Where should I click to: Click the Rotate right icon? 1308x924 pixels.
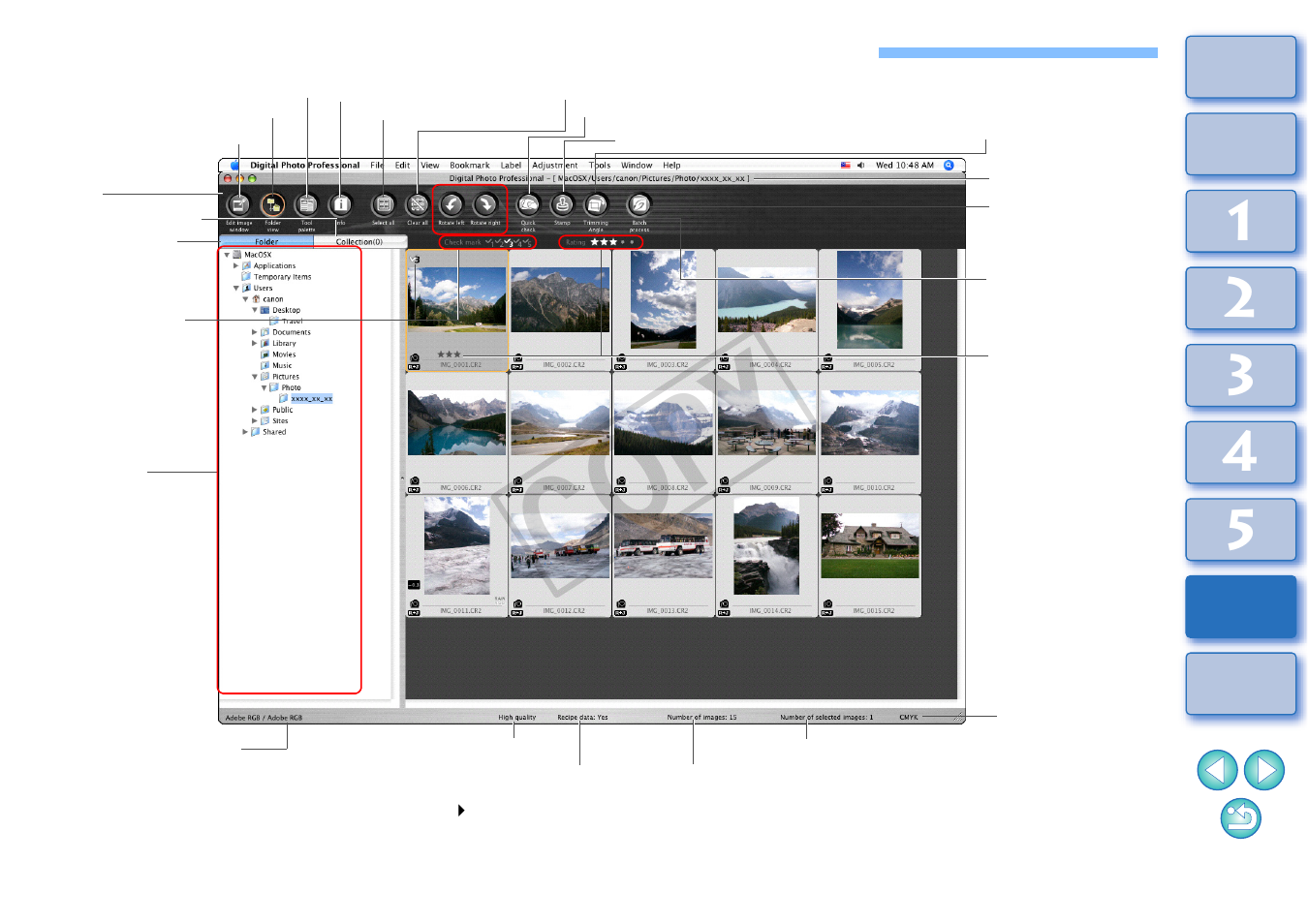pyautogui.click(x=485, y=205)
